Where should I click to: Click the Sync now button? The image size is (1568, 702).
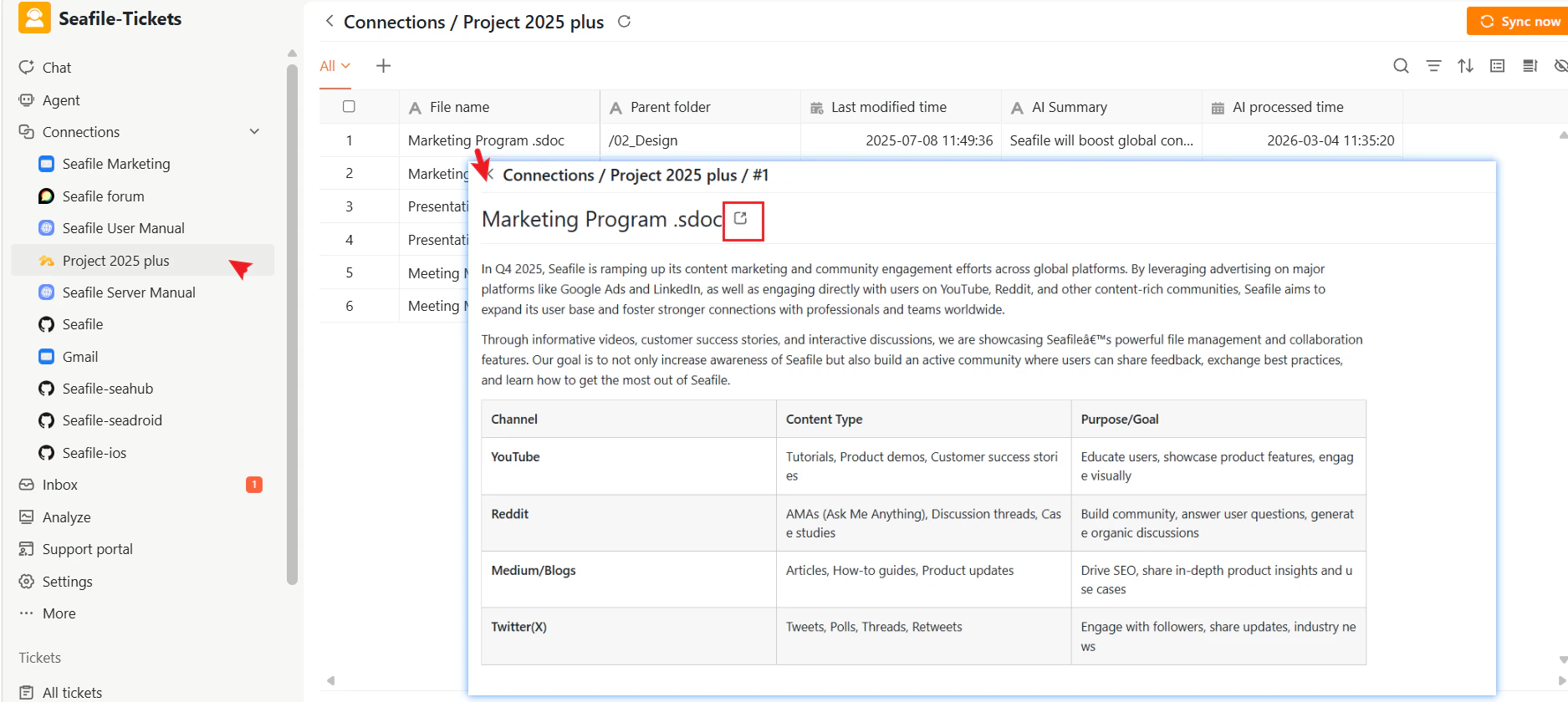pos(1519,22)
